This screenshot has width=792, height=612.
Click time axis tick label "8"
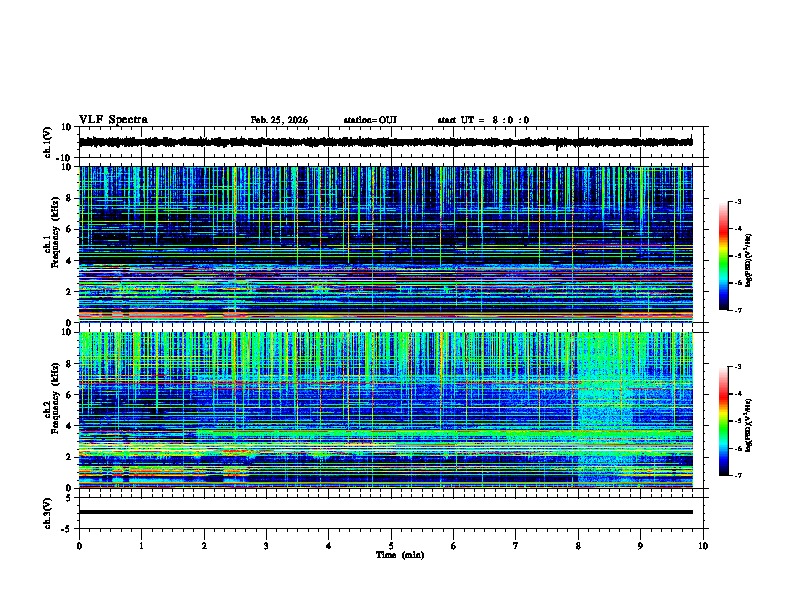point(578,546)
